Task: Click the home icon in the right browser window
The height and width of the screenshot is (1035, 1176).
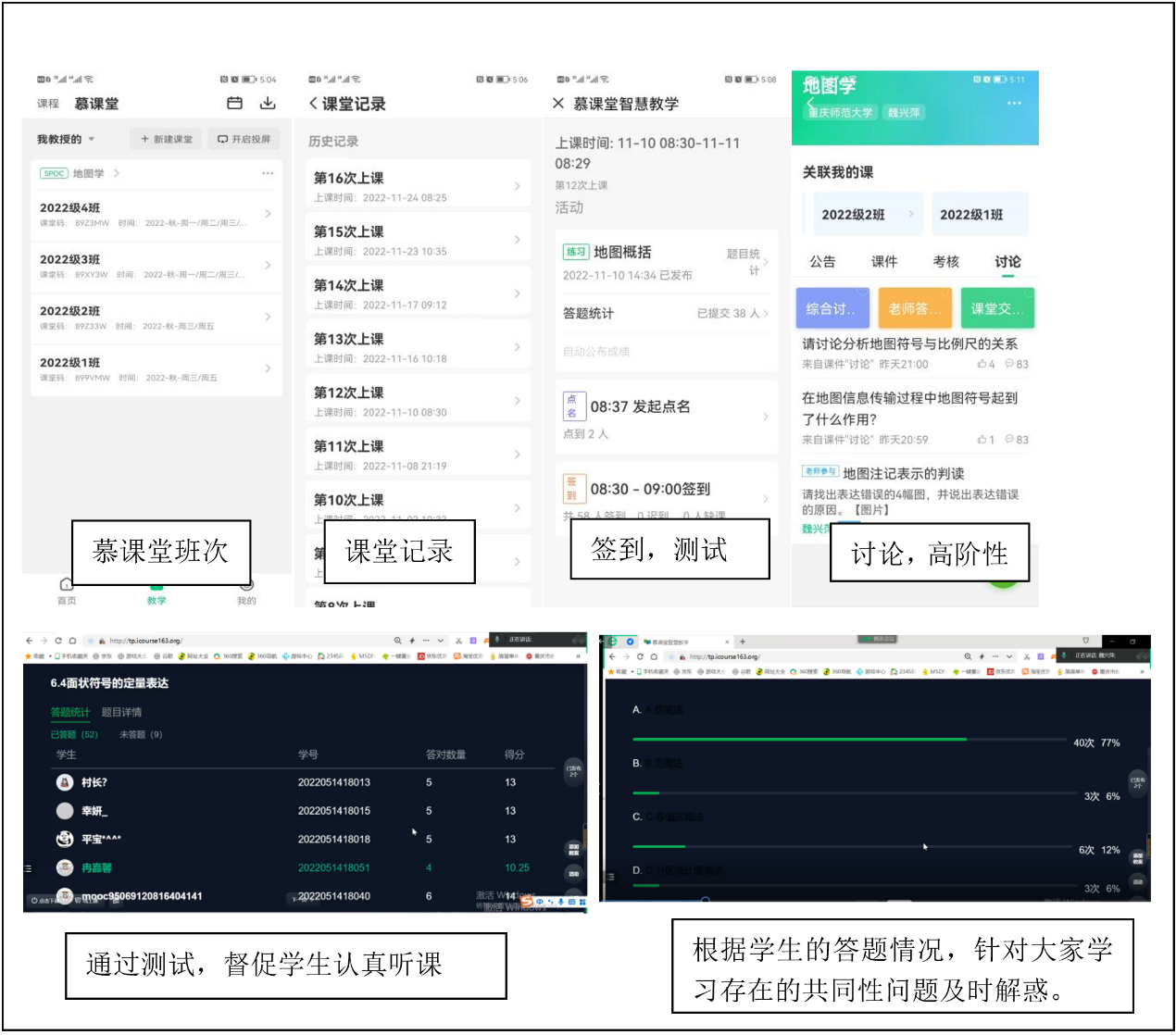Action: pos(654,656)
